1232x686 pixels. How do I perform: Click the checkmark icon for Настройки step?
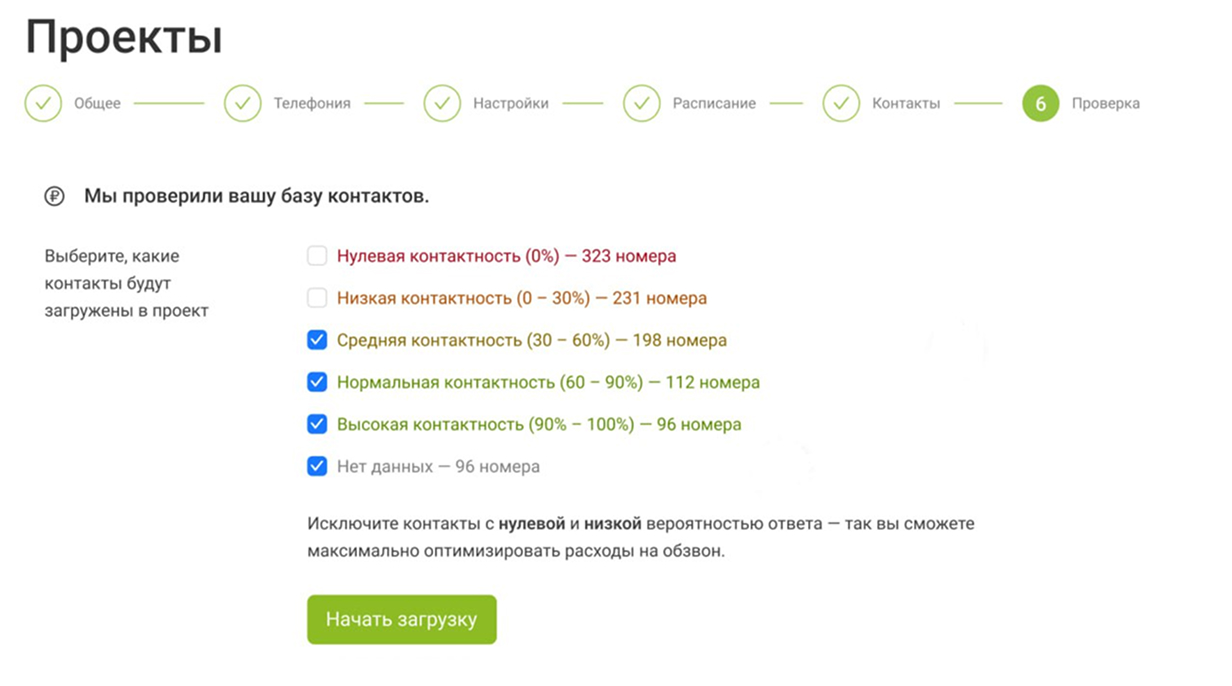[442, 103]
